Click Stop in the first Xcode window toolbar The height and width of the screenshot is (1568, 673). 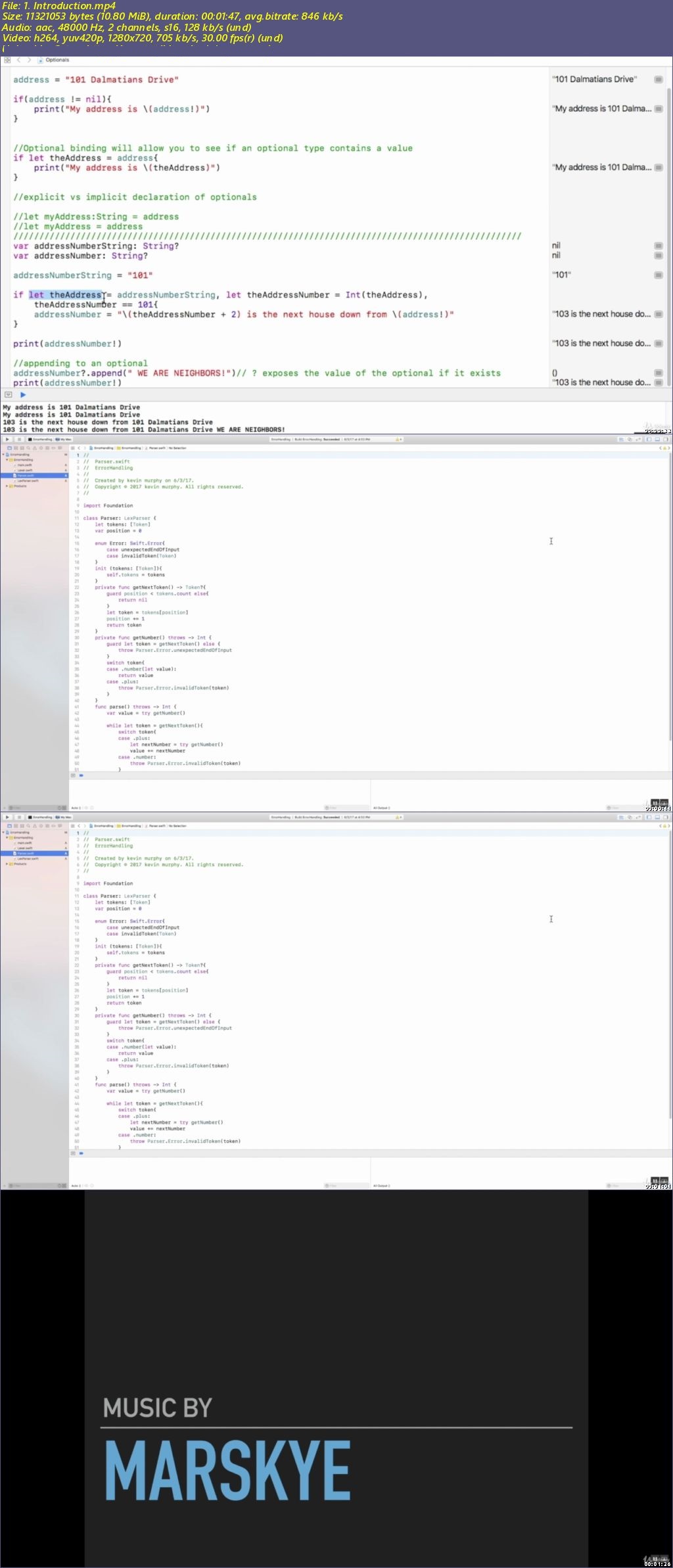click(19, 439)
